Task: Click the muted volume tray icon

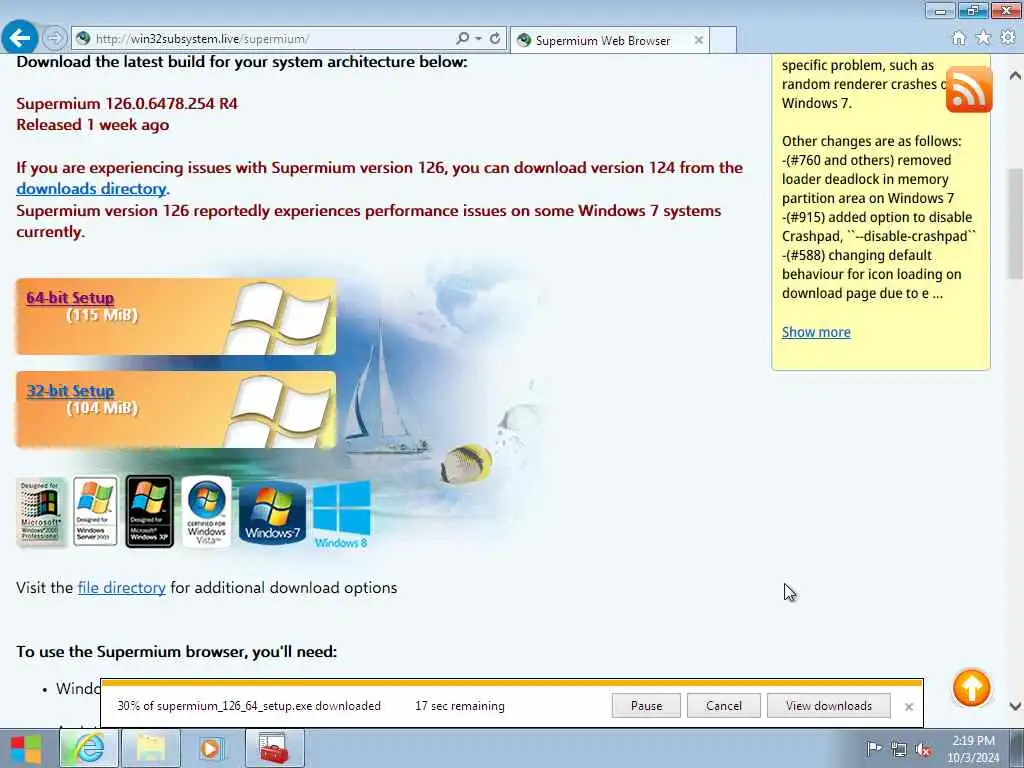Action: pos(923,750)
